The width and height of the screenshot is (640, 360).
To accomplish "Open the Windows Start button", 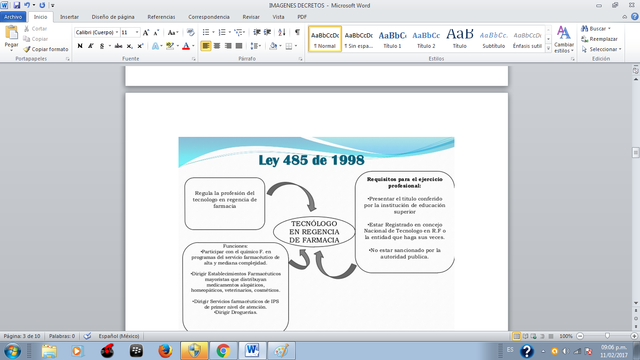I will coord(12,351).
